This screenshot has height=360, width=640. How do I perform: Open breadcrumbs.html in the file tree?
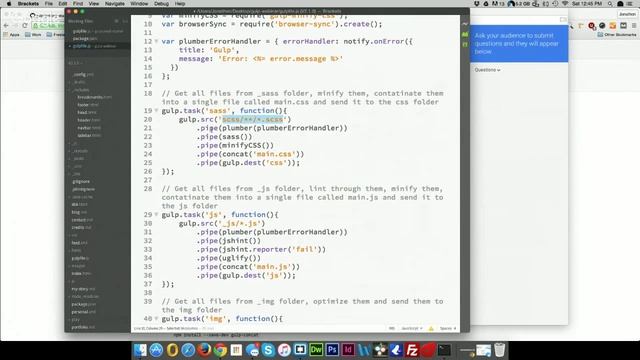[x=95, y=97]
